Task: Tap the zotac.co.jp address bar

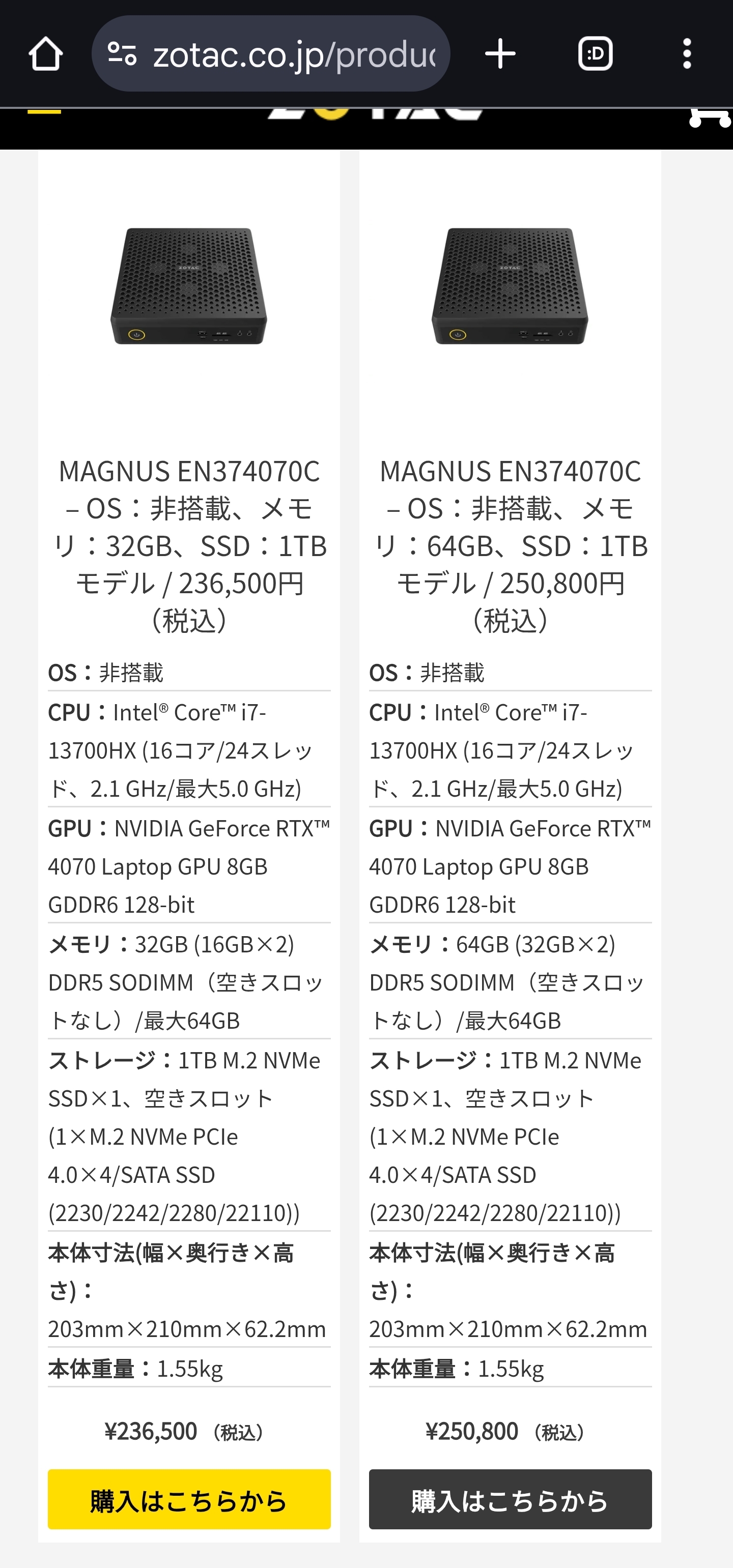Action: (x=293, y=54)
